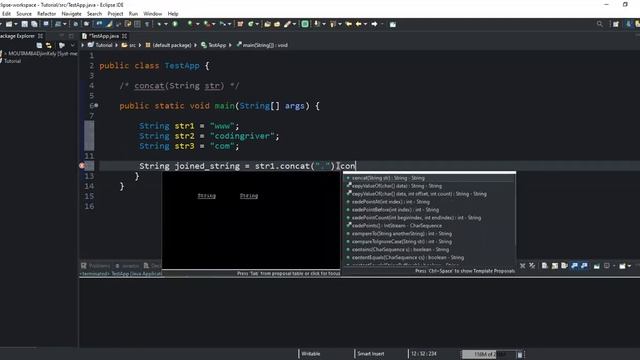The width and height of the screenshot is (640, 360).
Task: Expand breadcrumb arrow before Tutorial
Action: (83, 45)
